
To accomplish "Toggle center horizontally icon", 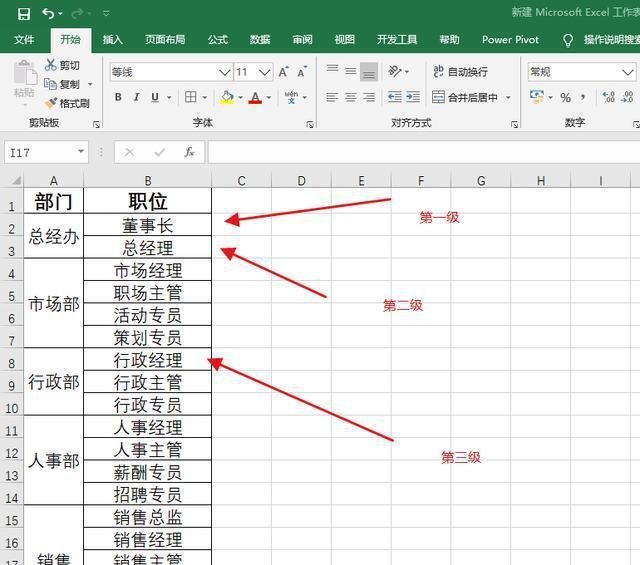I will (x=351, y=97).
